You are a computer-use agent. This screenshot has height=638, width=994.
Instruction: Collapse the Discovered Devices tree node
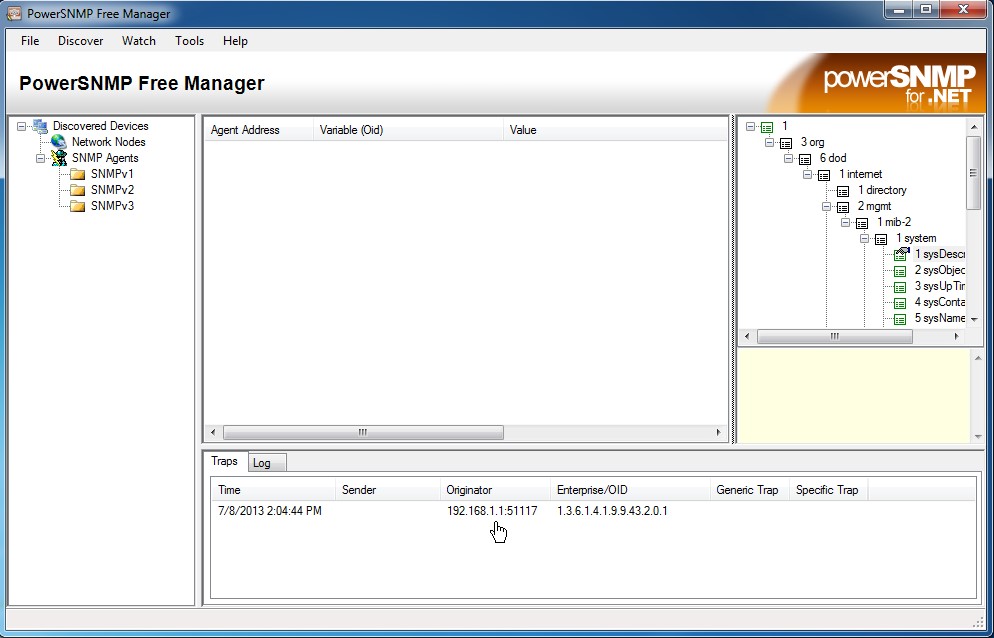(22, 126)
